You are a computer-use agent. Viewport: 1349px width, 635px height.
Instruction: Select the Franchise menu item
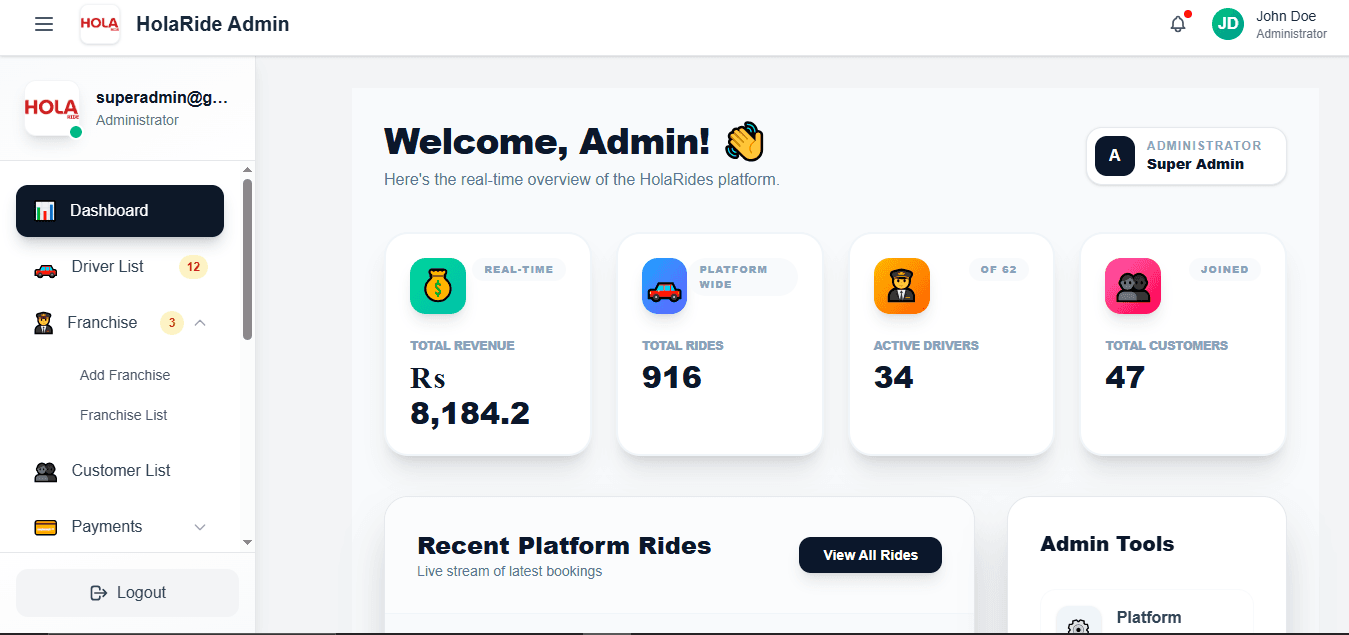click(x=120, y=323)
